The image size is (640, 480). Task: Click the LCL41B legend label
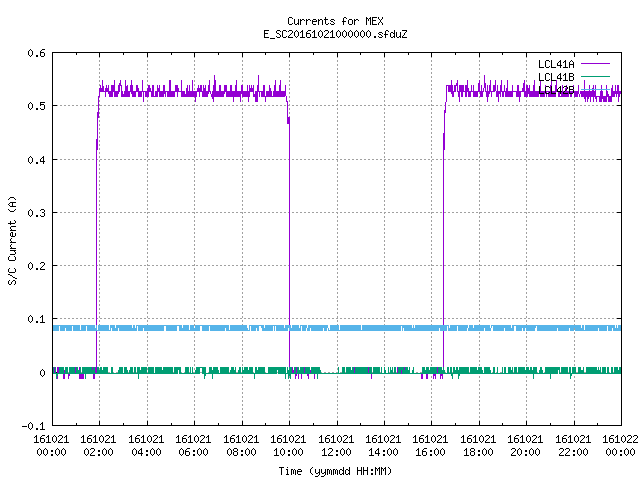[x=556, y=77]
